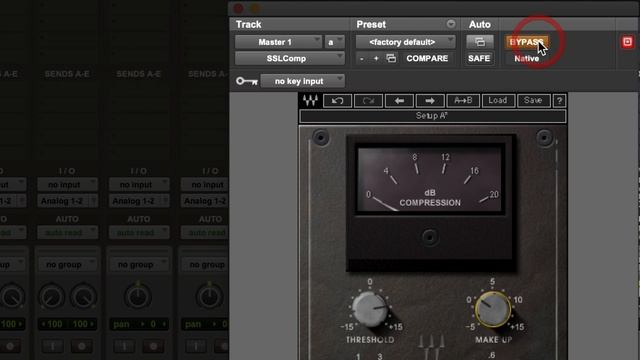Open insert position 'a' selector
The image size is (640, 360).
tap(334, 42)
